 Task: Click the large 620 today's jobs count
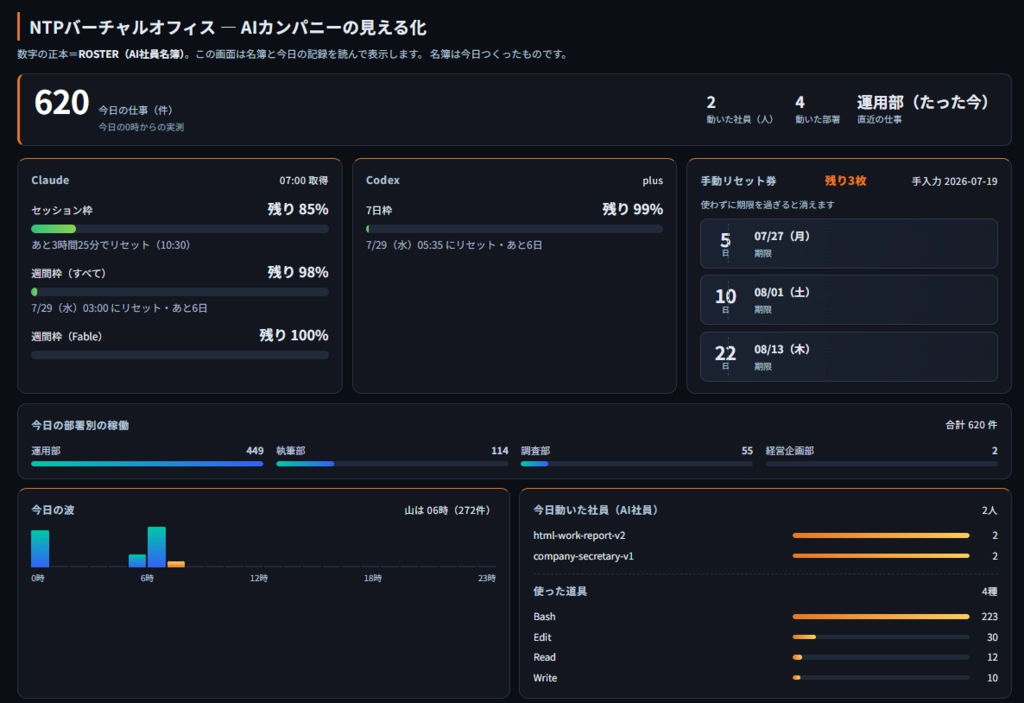(61, 103)
